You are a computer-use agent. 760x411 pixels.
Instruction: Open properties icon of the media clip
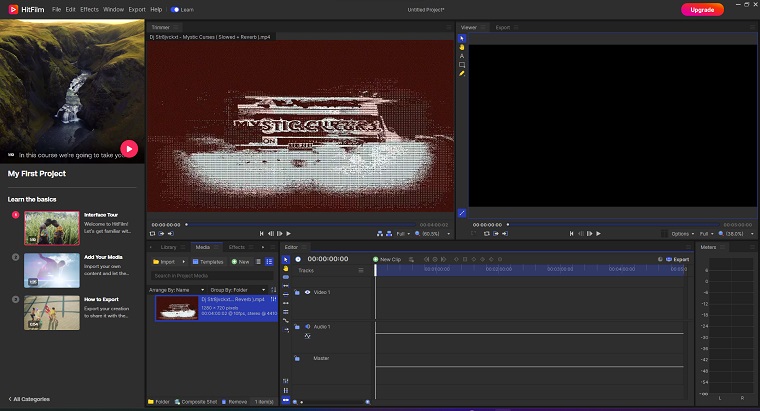point(273,300)
